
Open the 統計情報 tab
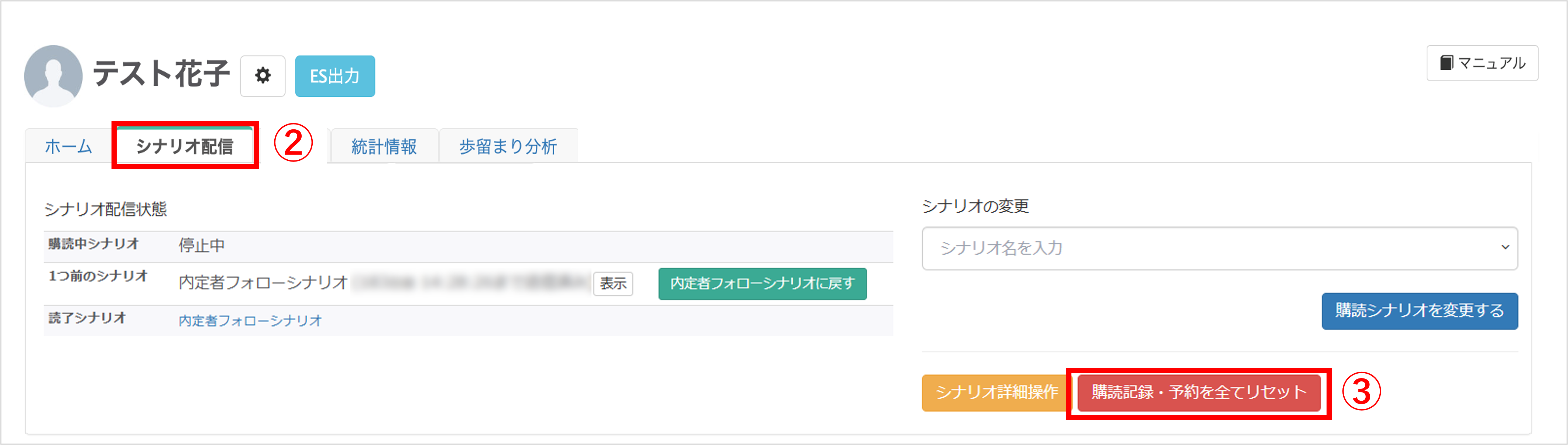[384, 147]
